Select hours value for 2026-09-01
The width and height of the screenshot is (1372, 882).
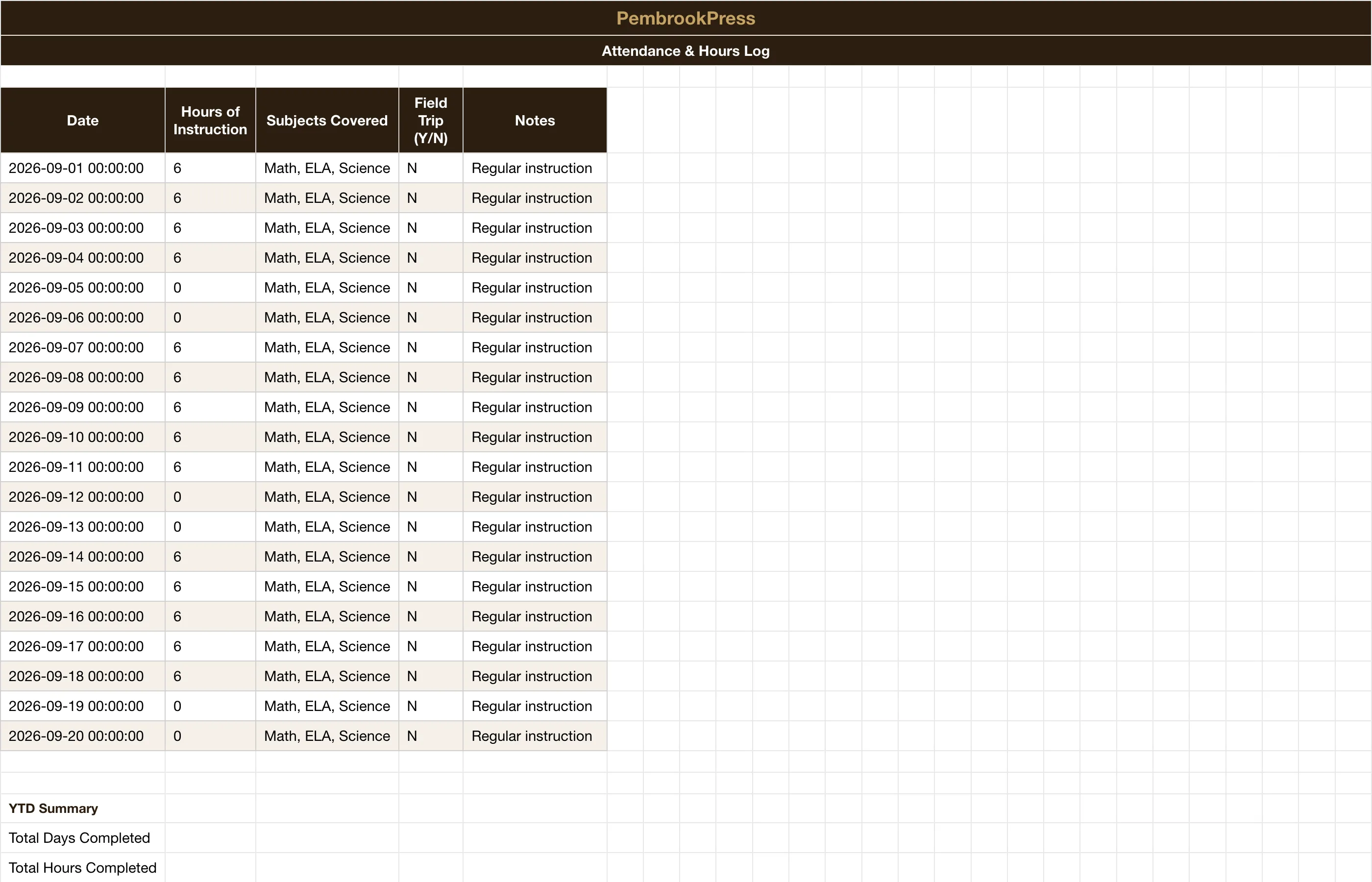[x=210, y=169]
